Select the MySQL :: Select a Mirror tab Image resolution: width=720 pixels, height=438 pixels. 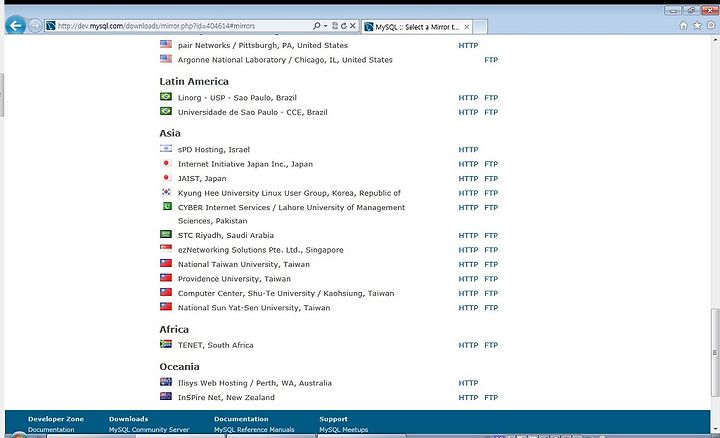pos(416,27)
